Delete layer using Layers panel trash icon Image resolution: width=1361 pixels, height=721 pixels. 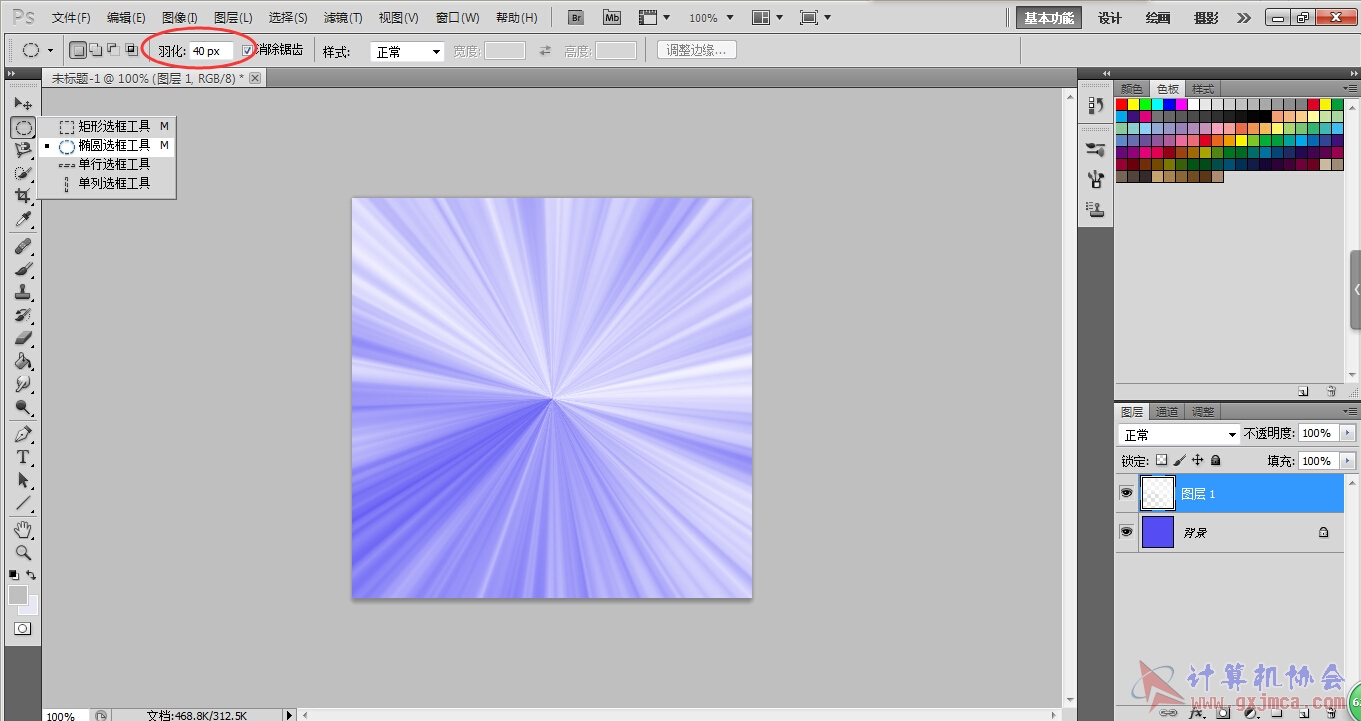1331,713
